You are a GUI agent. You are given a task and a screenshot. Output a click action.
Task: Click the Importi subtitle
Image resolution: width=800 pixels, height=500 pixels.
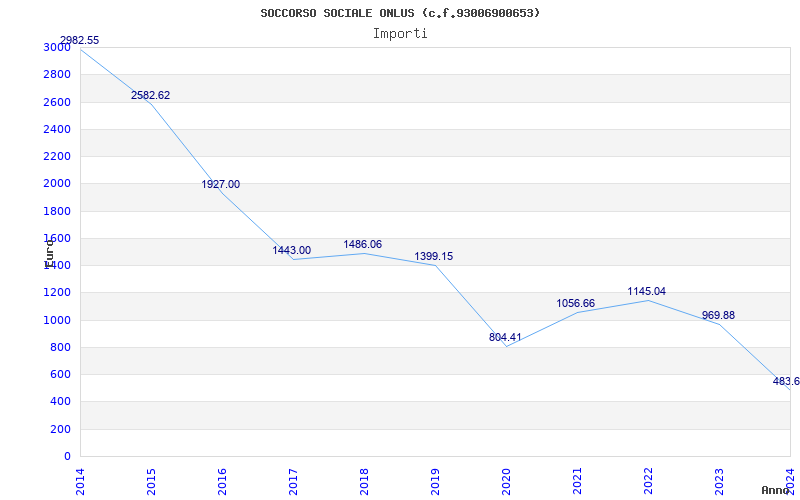coord(400,33)
